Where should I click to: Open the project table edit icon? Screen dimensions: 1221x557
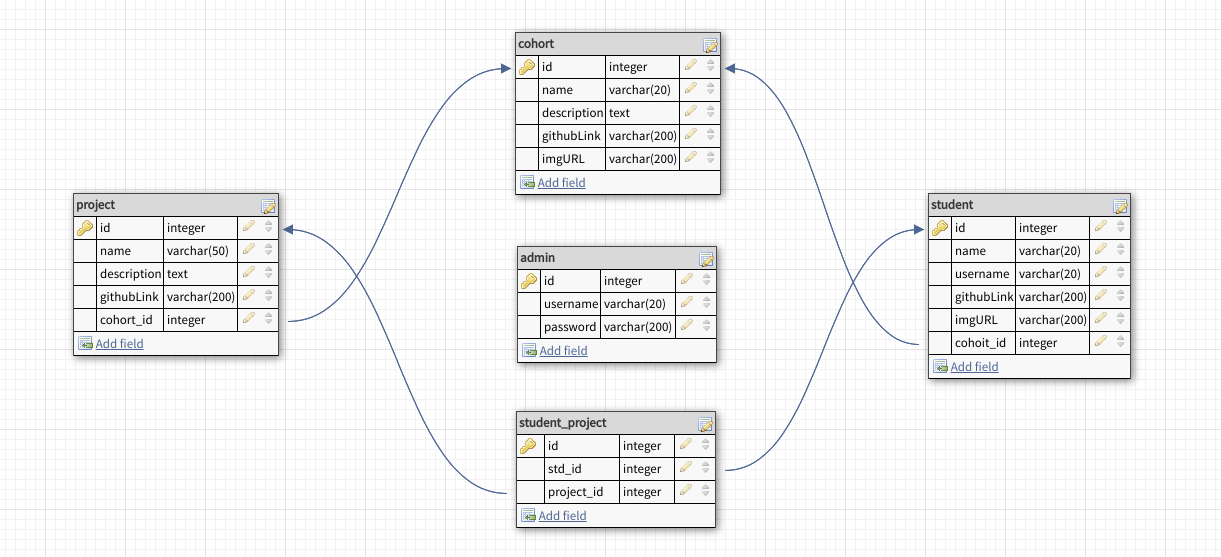pyautogui.click(x=269, y=206)
